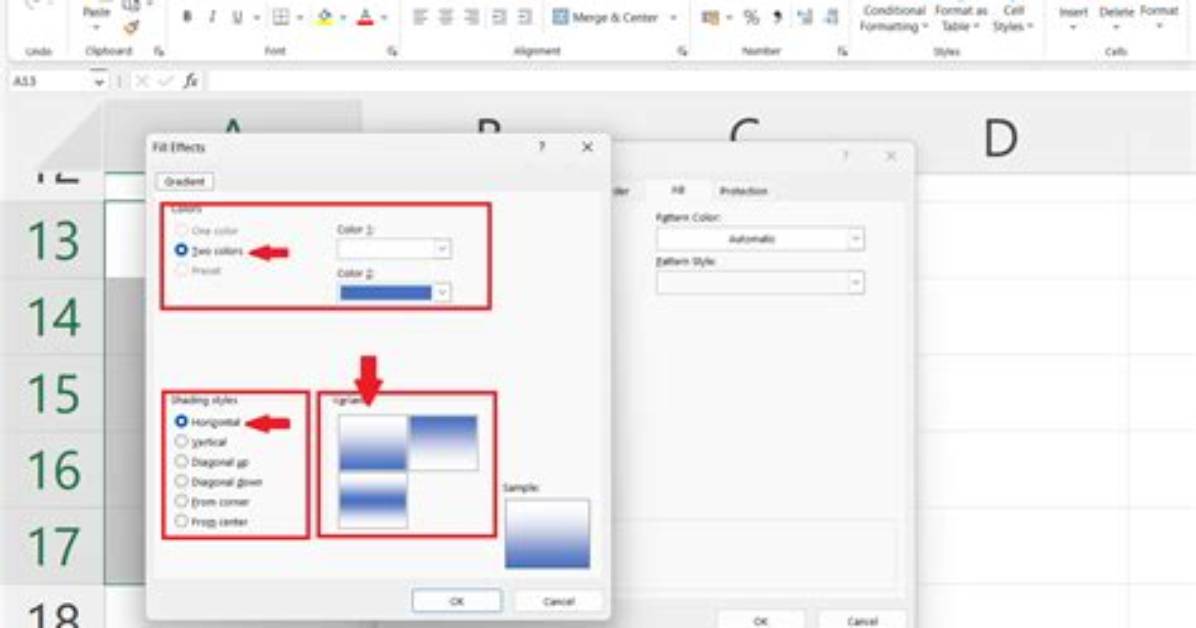Screen dimensions: 1196x628
Task: Open the Color 1 dropdown
Action: click(442, 249)
